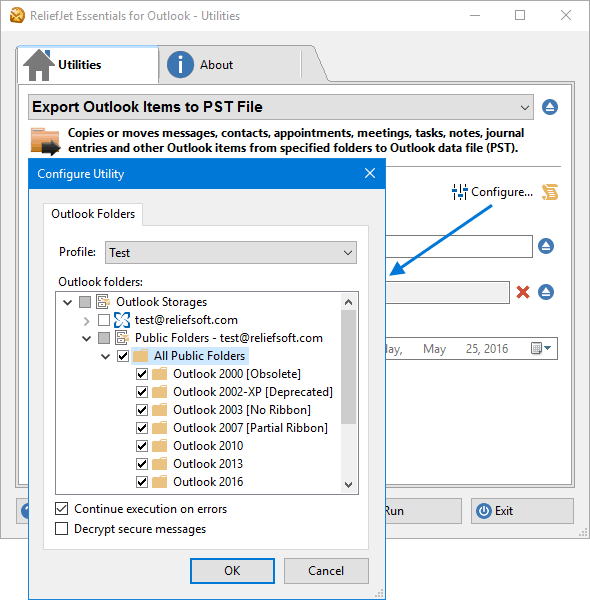
Task: Uncheck Outlook 2016 checkbox
Action: 142,482
